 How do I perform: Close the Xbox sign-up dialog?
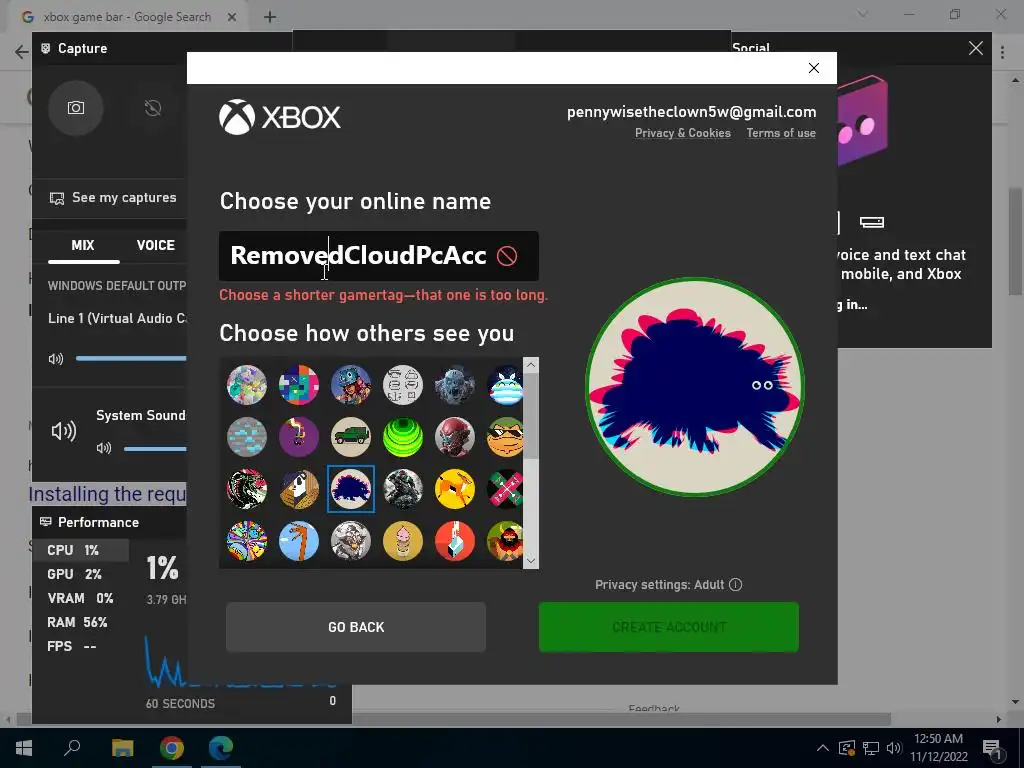click(x=814, y=68)
